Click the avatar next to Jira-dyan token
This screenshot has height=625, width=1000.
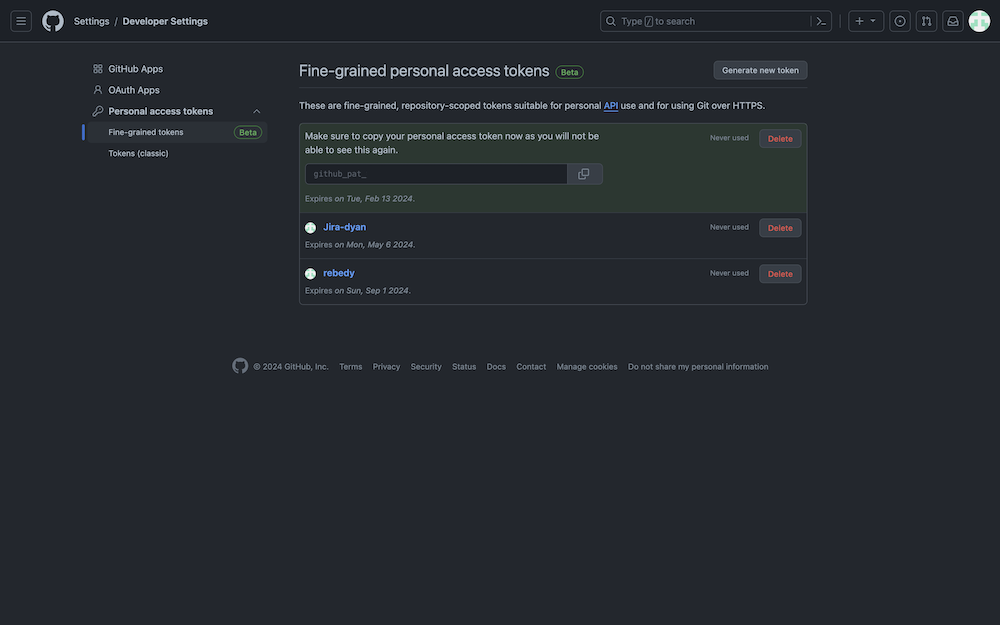tap(311, 228)
